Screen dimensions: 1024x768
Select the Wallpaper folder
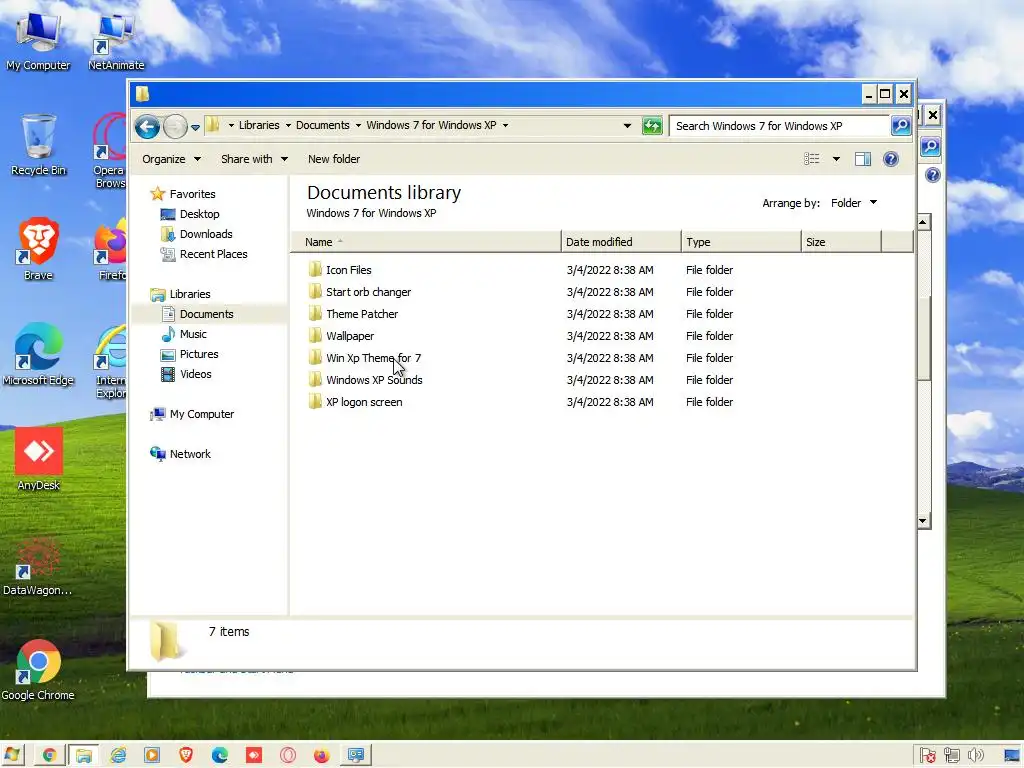click(350, 336)
